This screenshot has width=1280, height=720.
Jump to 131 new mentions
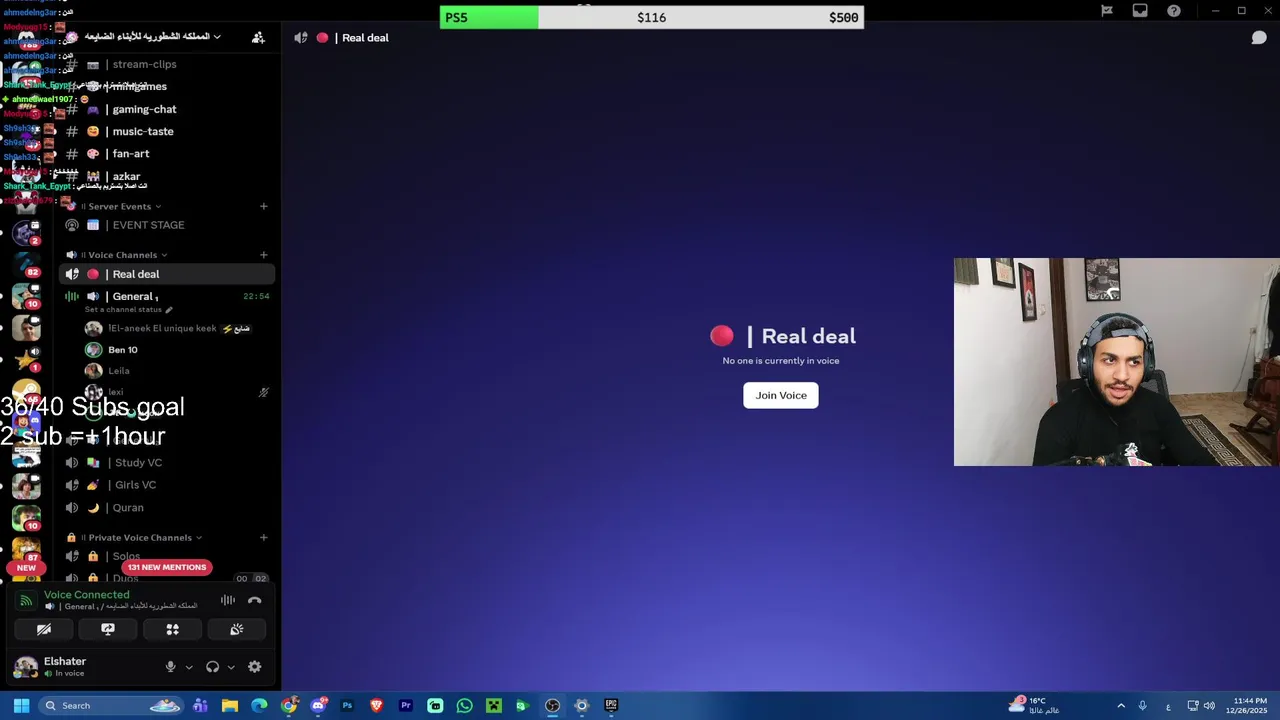pos(167,567)
